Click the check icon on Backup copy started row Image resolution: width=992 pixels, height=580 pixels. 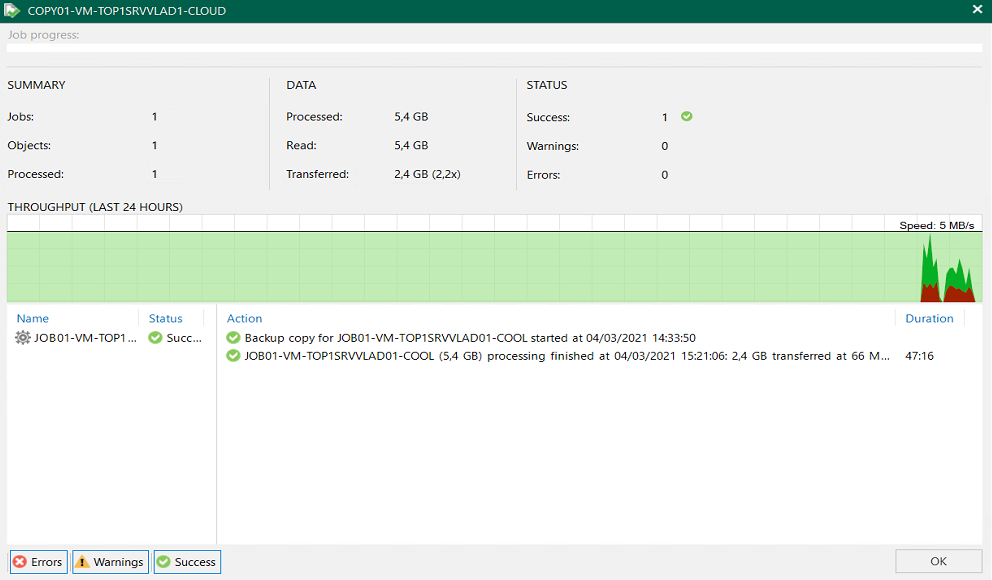point(233,338)
